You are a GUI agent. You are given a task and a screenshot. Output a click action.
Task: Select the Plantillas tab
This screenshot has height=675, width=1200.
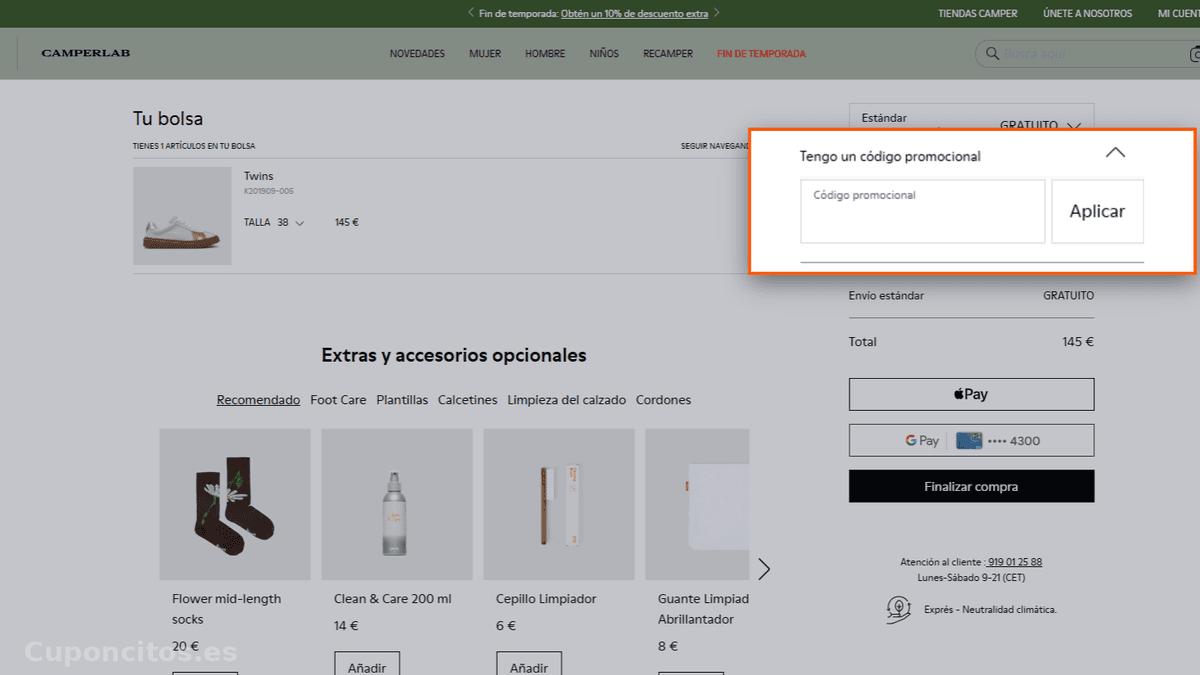pos(402,400)
